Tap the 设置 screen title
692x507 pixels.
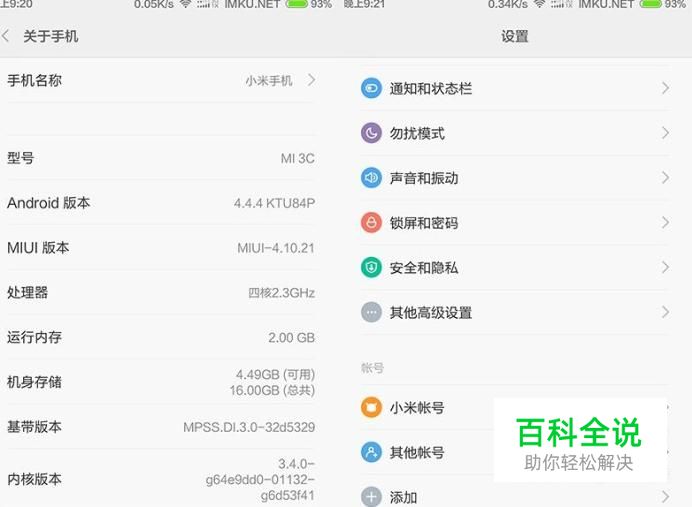[x=515, y=36]
